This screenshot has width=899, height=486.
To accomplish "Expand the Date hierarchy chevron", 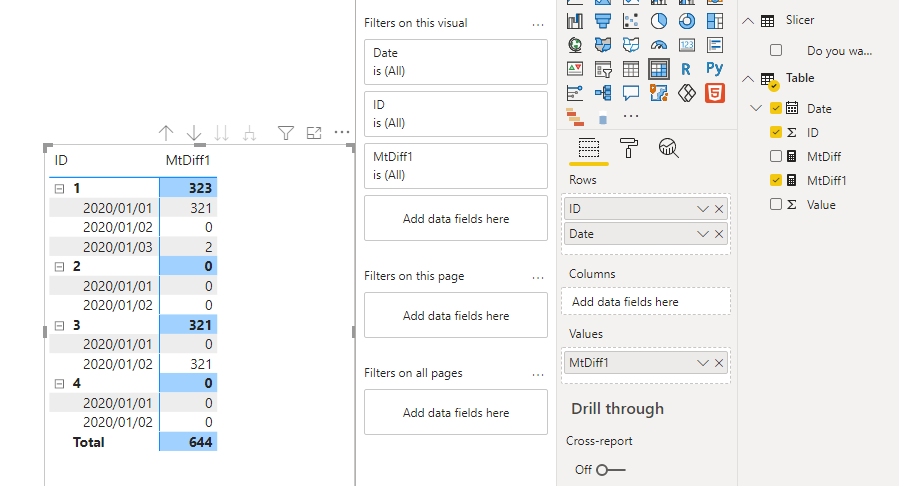I will [756, 108].
